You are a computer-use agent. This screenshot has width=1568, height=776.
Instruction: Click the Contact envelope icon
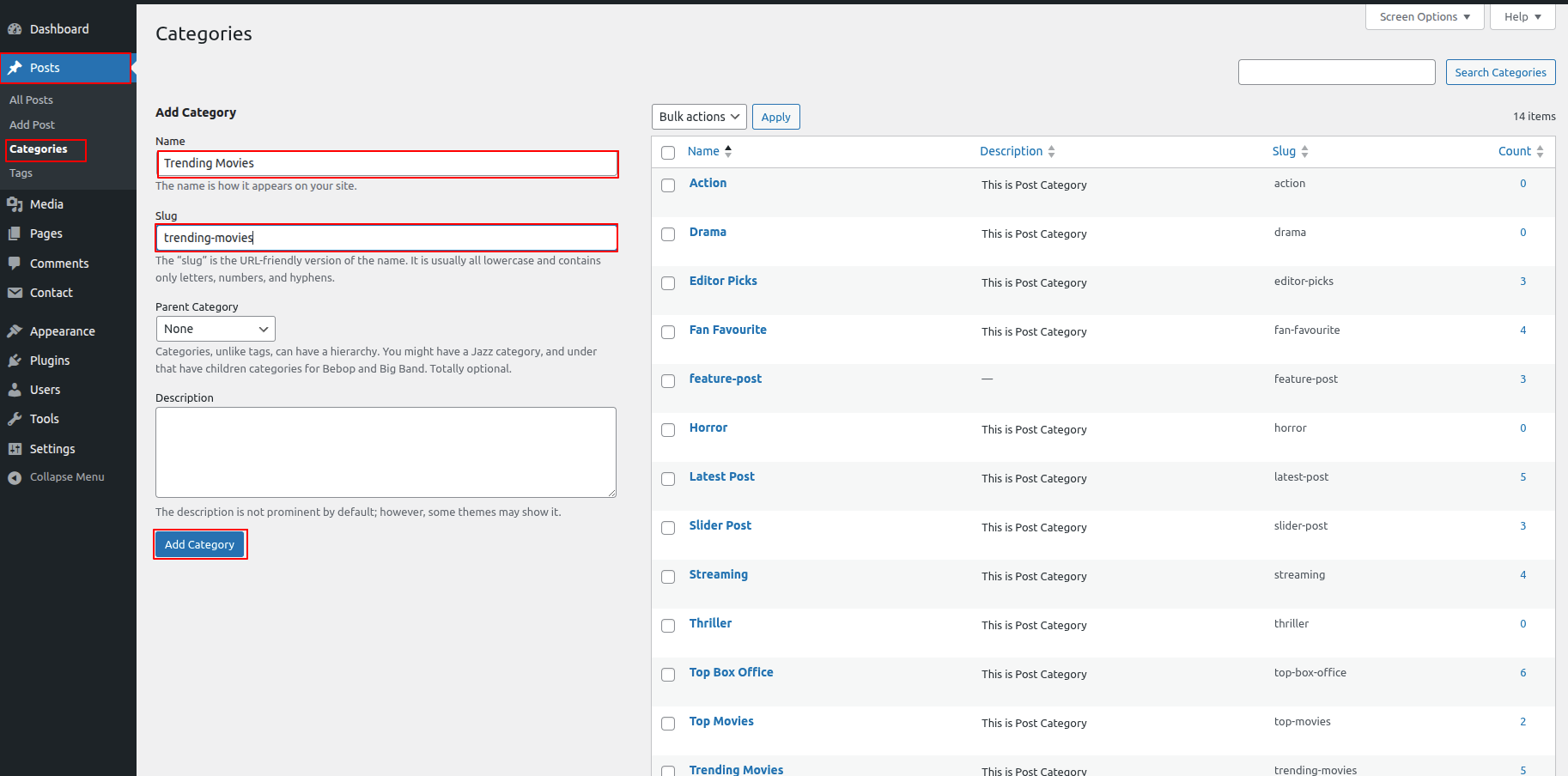15,293
